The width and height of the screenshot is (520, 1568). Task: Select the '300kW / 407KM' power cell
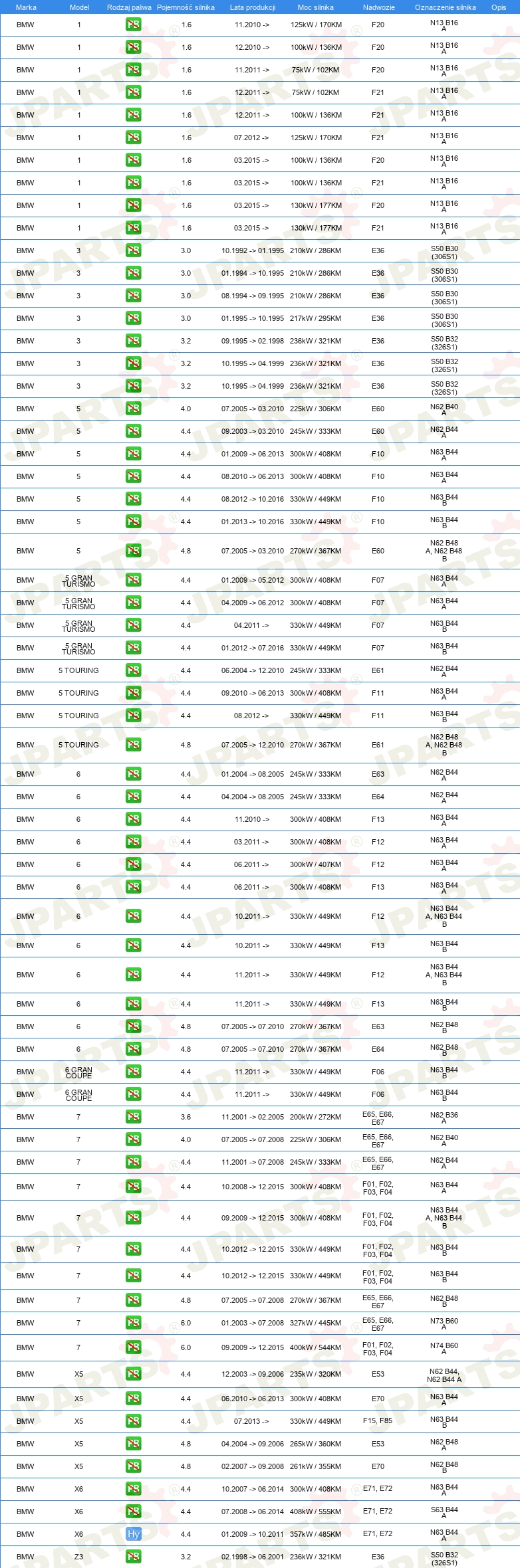pos(316,864)
